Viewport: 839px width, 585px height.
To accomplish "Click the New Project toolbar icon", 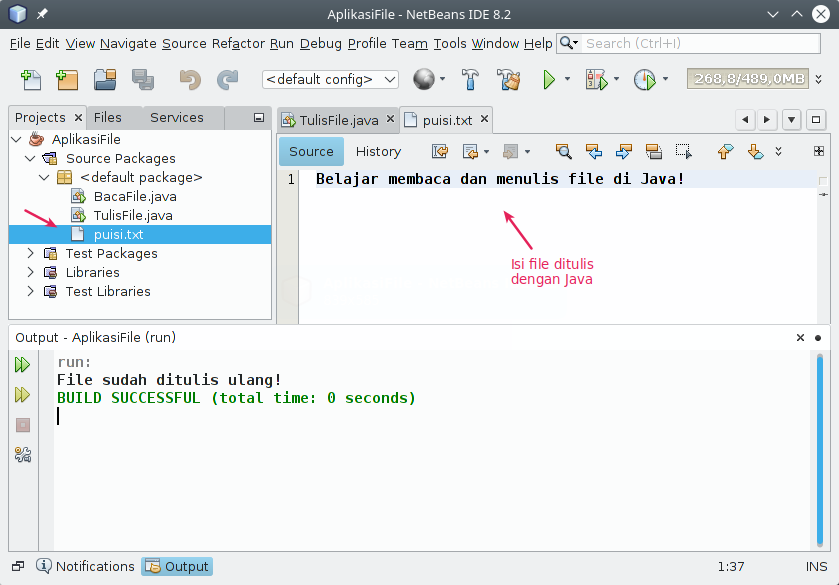I will [x=66, y=78].
